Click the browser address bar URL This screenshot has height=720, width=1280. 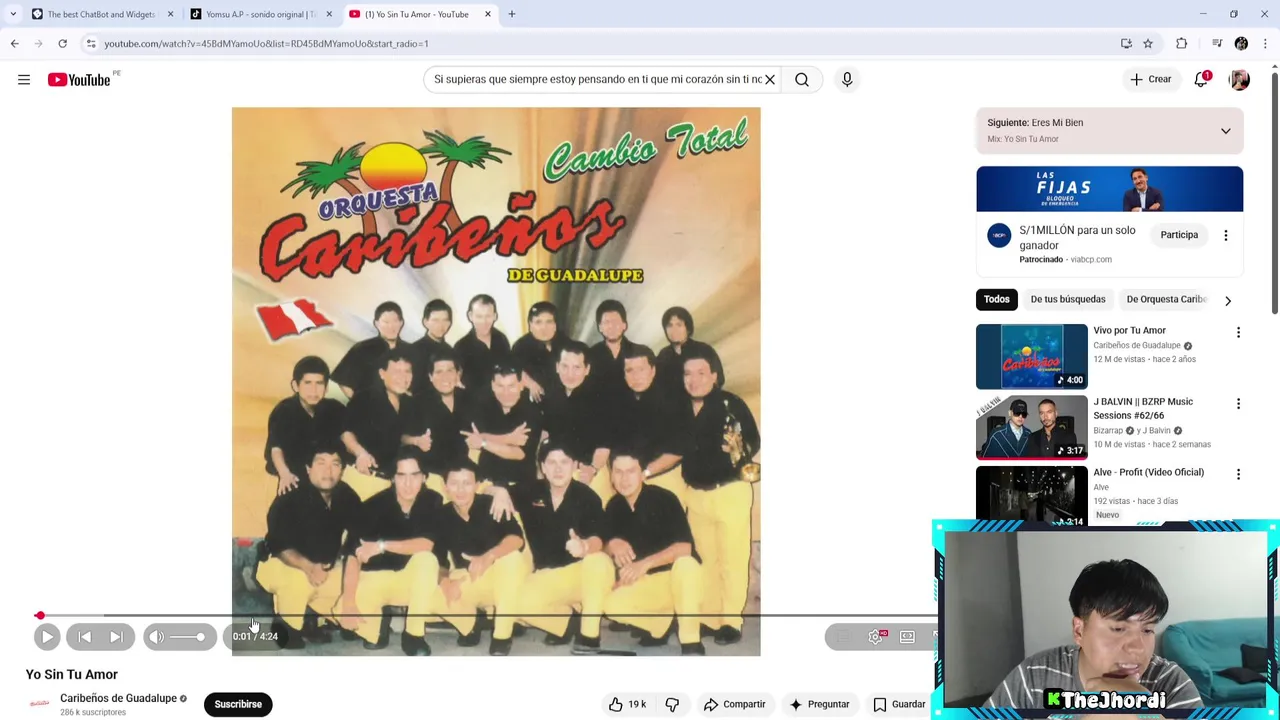pyautogui.click(x=266, y=44)
